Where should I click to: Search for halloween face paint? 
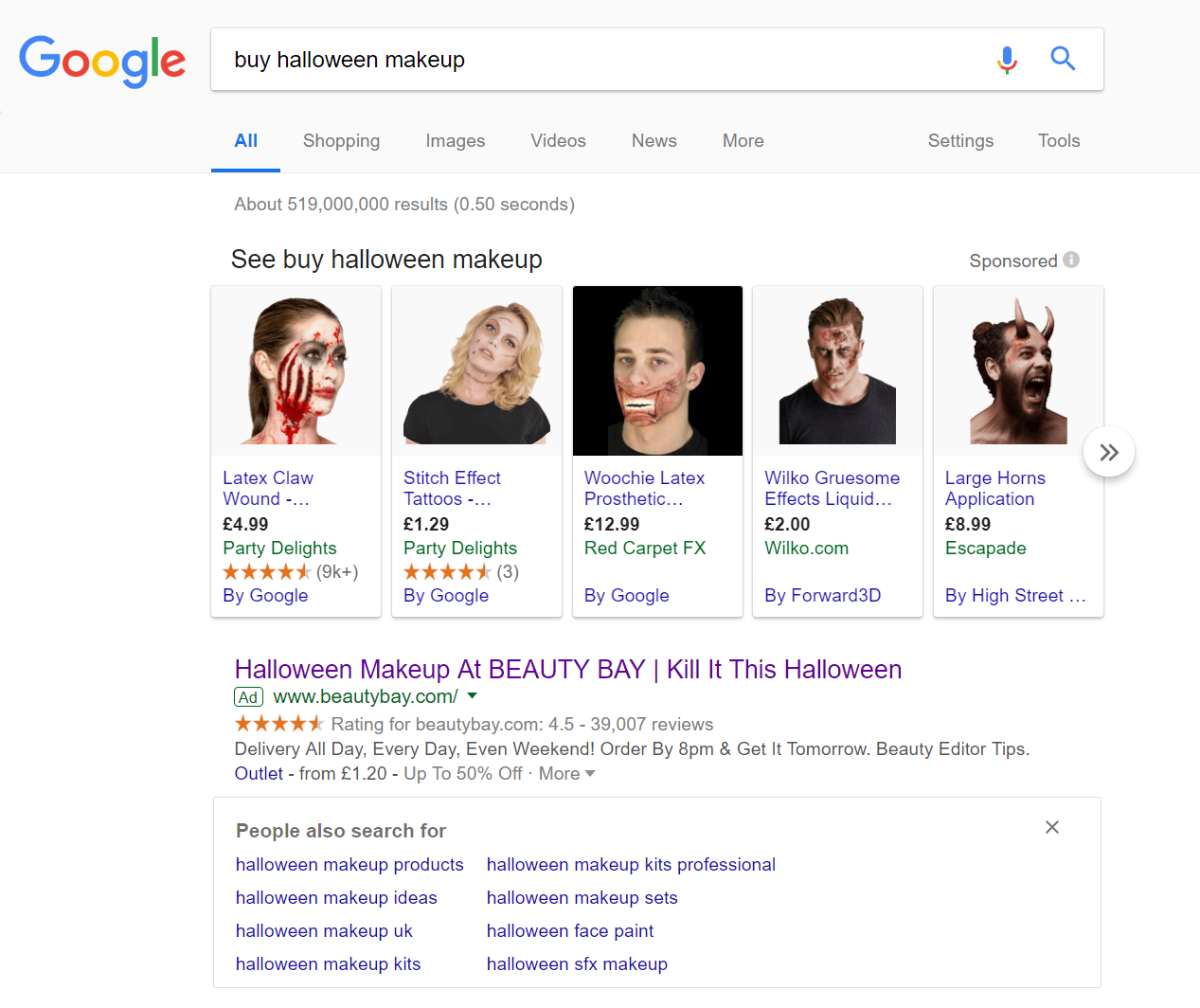(x=570, y=931)
